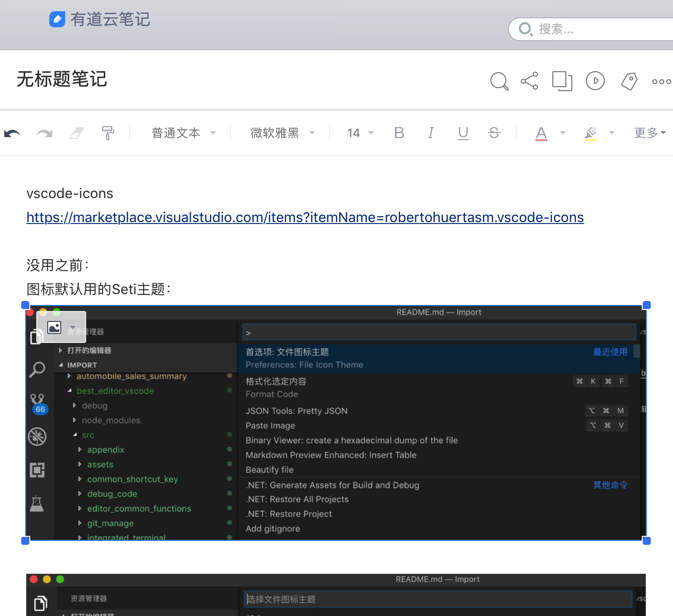This screenshot has height=616, width=673.
Task: Open the image options popup arrow
Action: 73,328
